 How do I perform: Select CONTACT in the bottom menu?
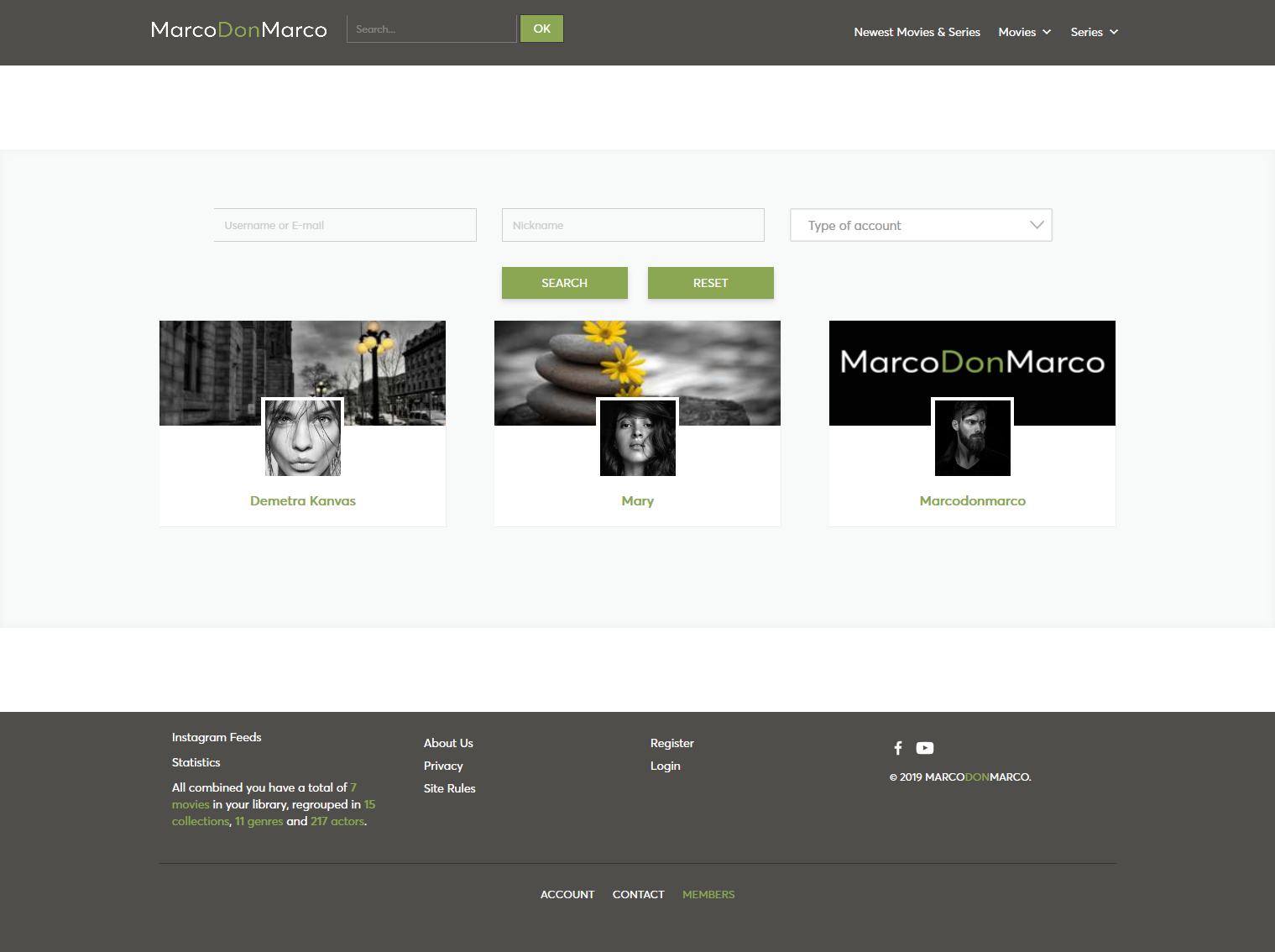pos(639,894)
